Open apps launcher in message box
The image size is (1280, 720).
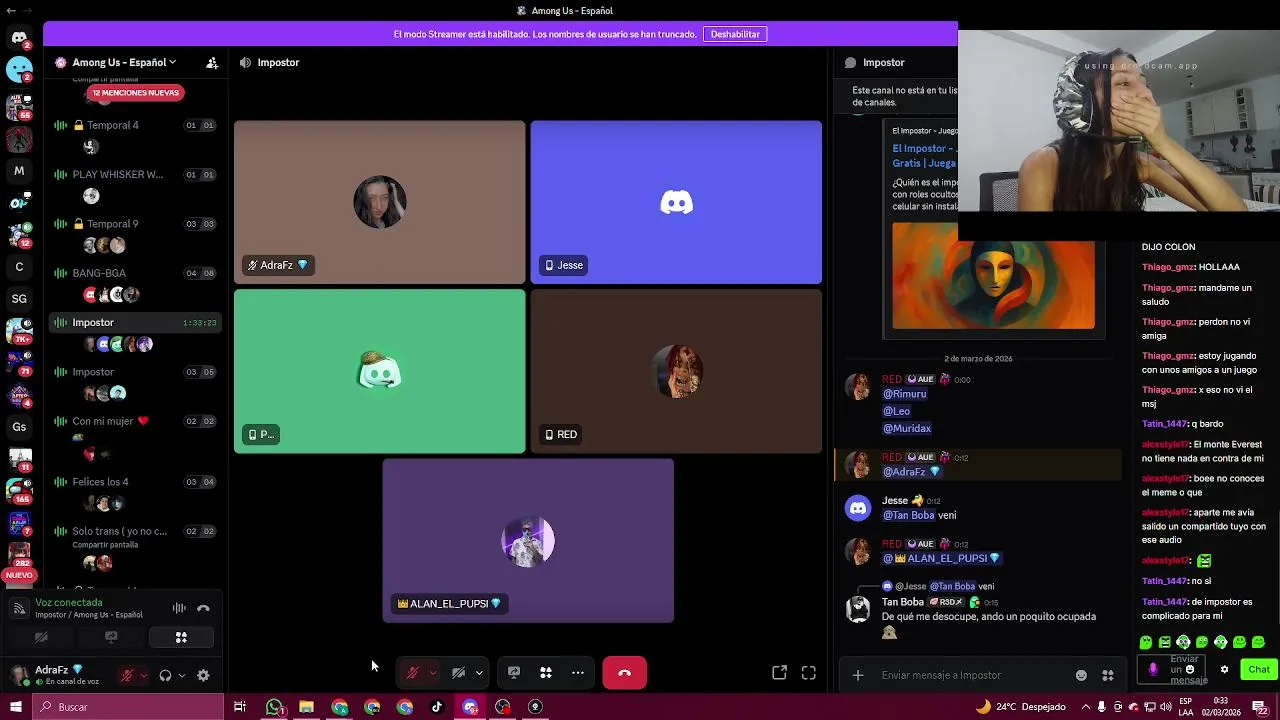1107,675
